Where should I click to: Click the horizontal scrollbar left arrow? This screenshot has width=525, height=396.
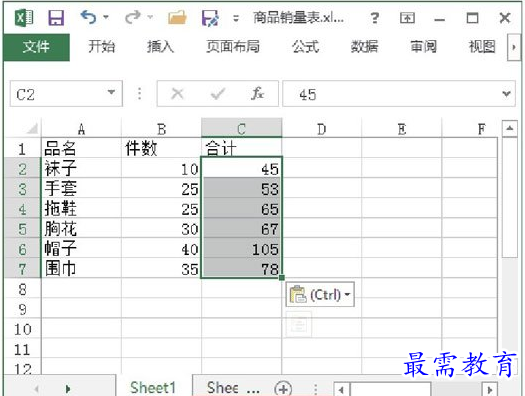[341, 390]
